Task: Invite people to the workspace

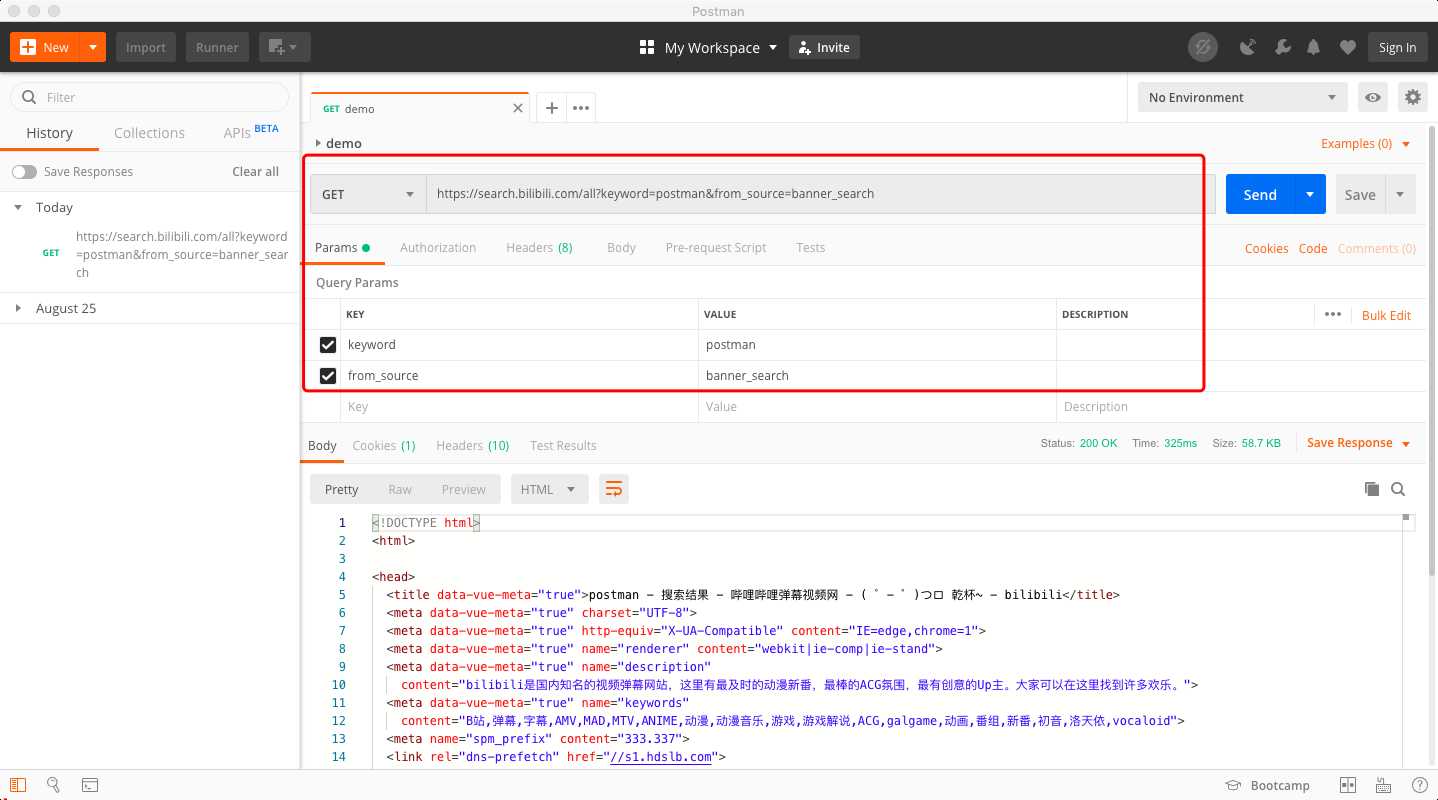Action: pos(825,47)
